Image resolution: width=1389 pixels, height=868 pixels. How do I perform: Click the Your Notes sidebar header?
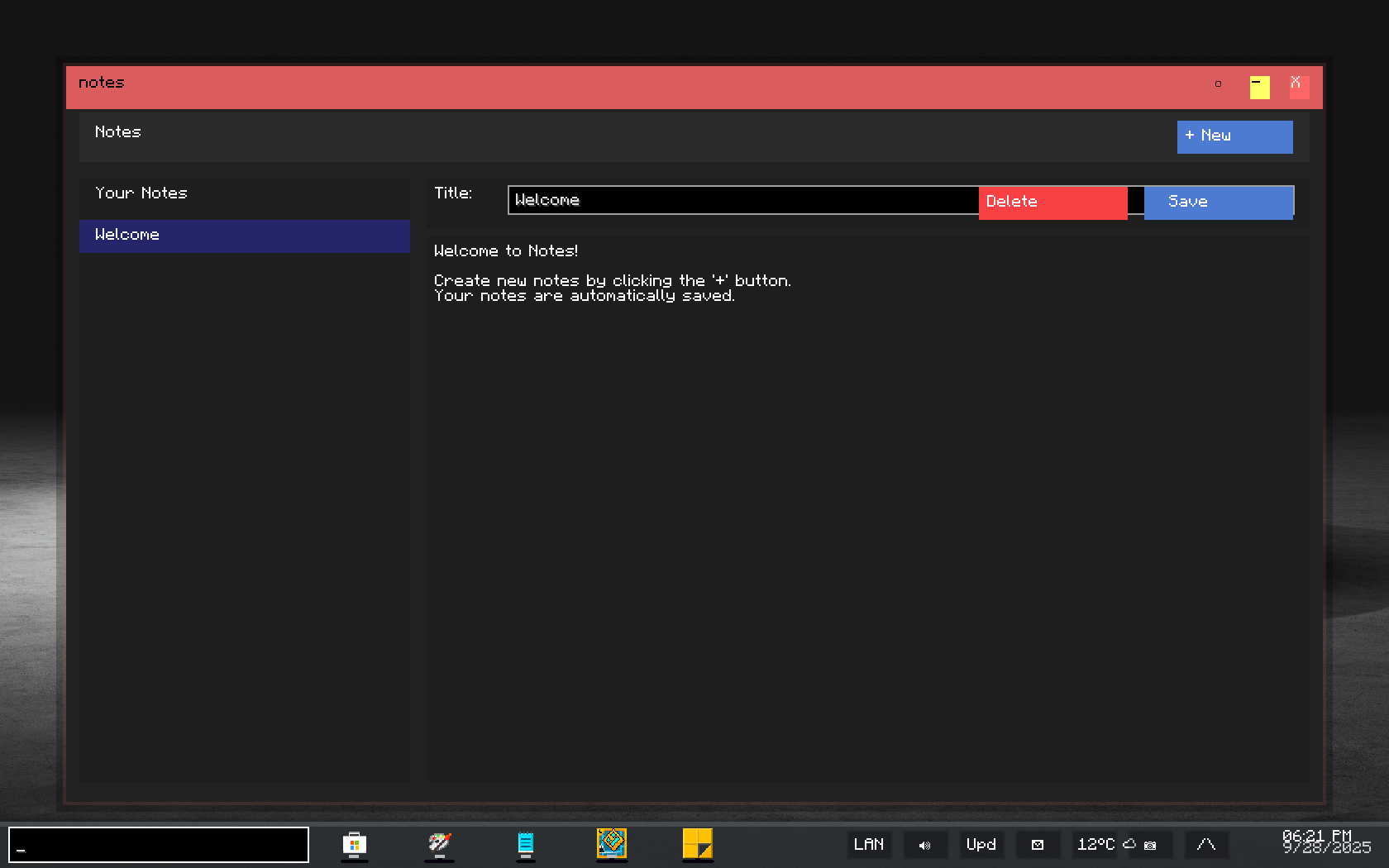[141, 193]
